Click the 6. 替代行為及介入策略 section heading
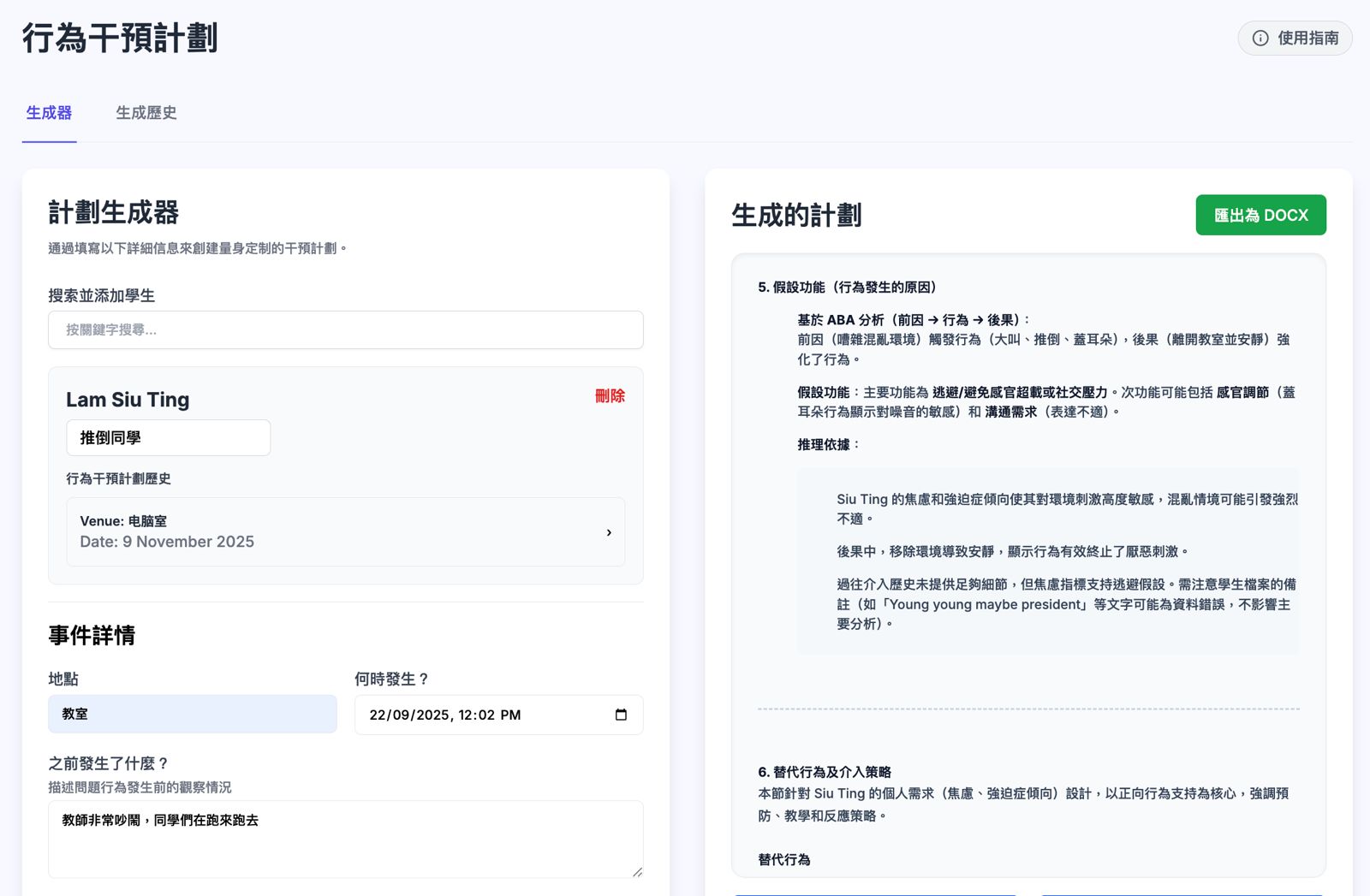Image resolution: width=1370 pixels, height=896 pixels. (x=825, y=772)
